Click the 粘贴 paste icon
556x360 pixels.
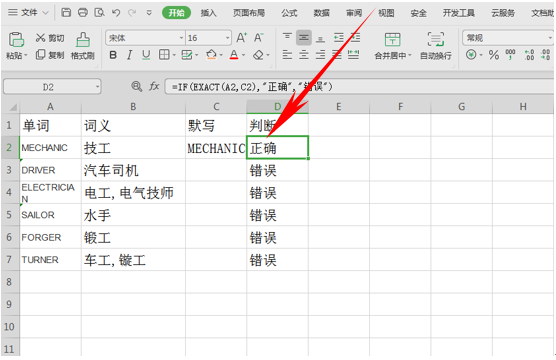[x=16, y=40]
